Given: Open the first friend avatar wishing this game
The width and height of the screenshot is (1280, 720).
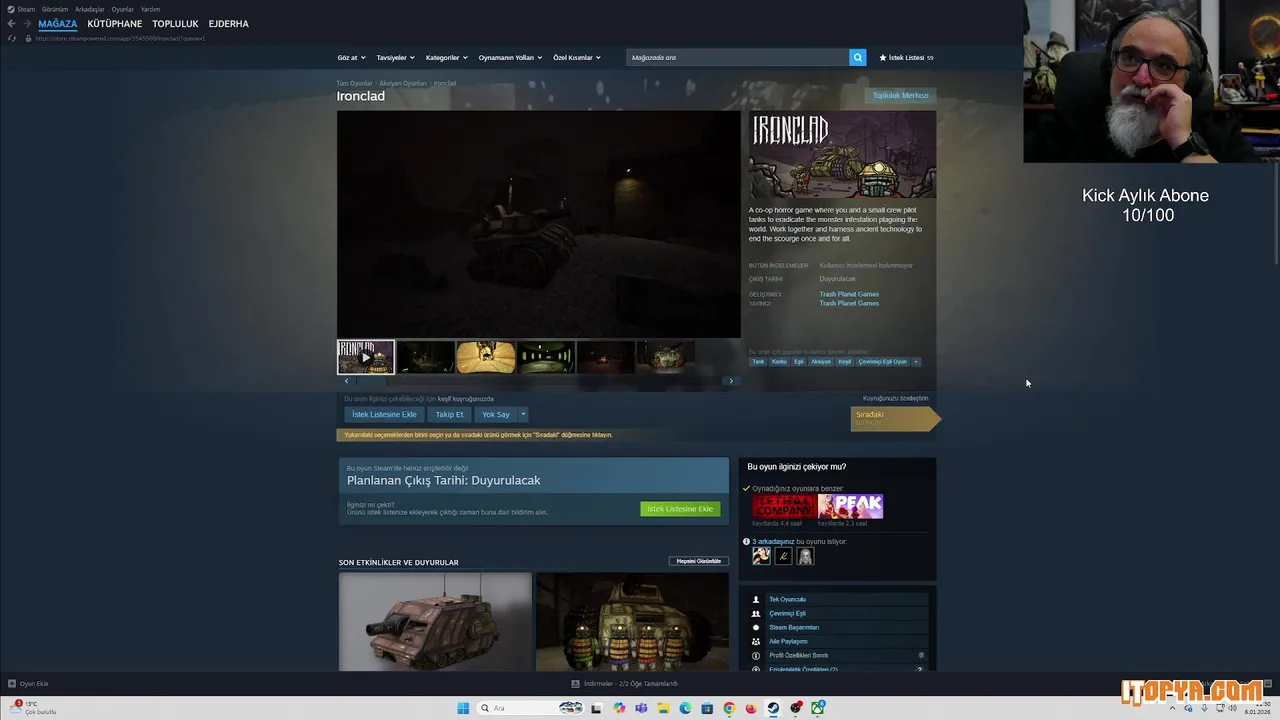Looking at the screenshot, I should (x=761, y=556).
